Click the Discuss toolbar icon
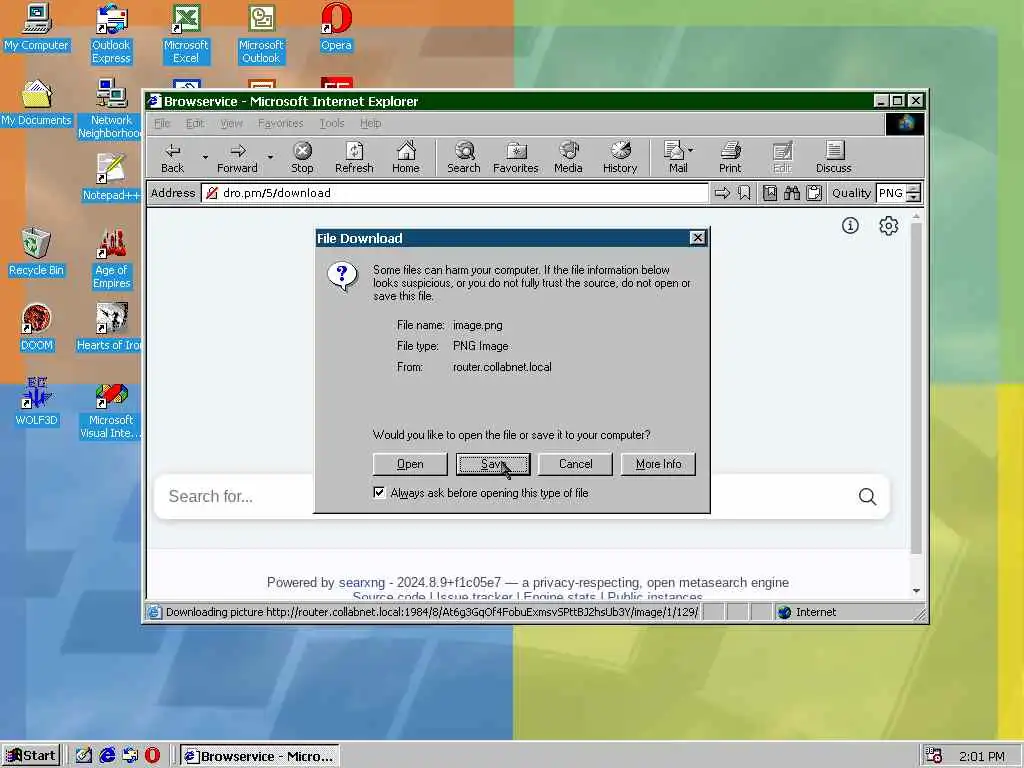 coord(834,157)
